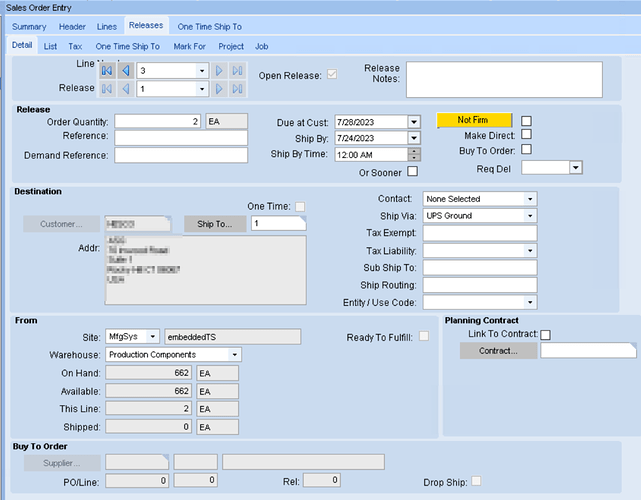Click the Ship Routing field

[480, 285]
